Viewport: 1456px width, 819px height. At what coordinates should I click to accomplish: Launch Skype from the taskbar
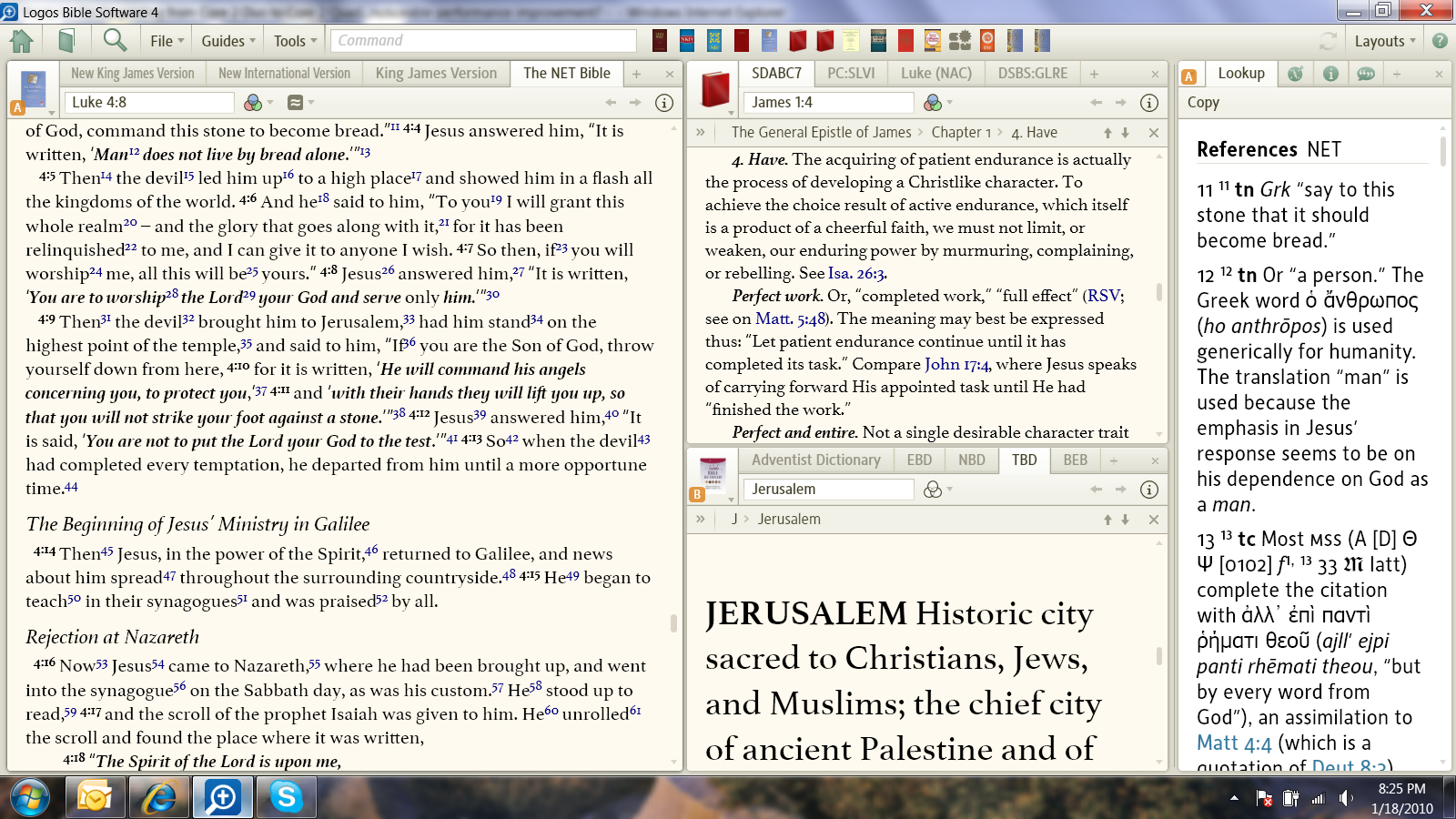[x=286, y=798]
